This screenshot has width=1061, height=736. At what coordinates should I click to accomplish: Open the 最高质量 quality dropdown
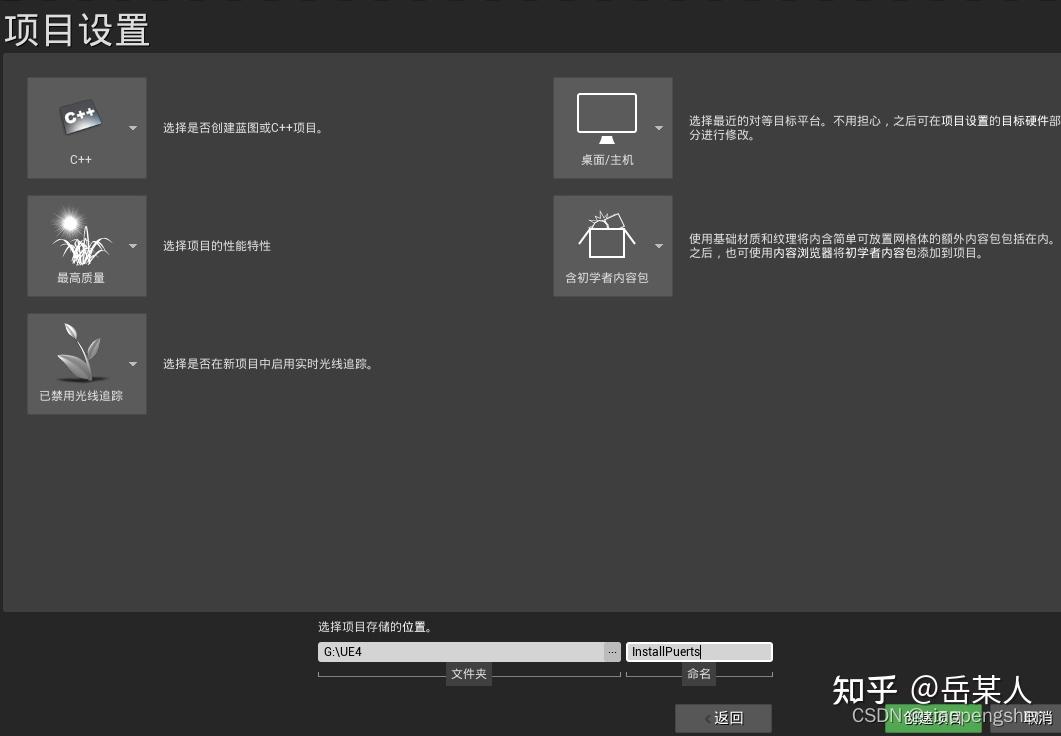click(x=132, y=245)
